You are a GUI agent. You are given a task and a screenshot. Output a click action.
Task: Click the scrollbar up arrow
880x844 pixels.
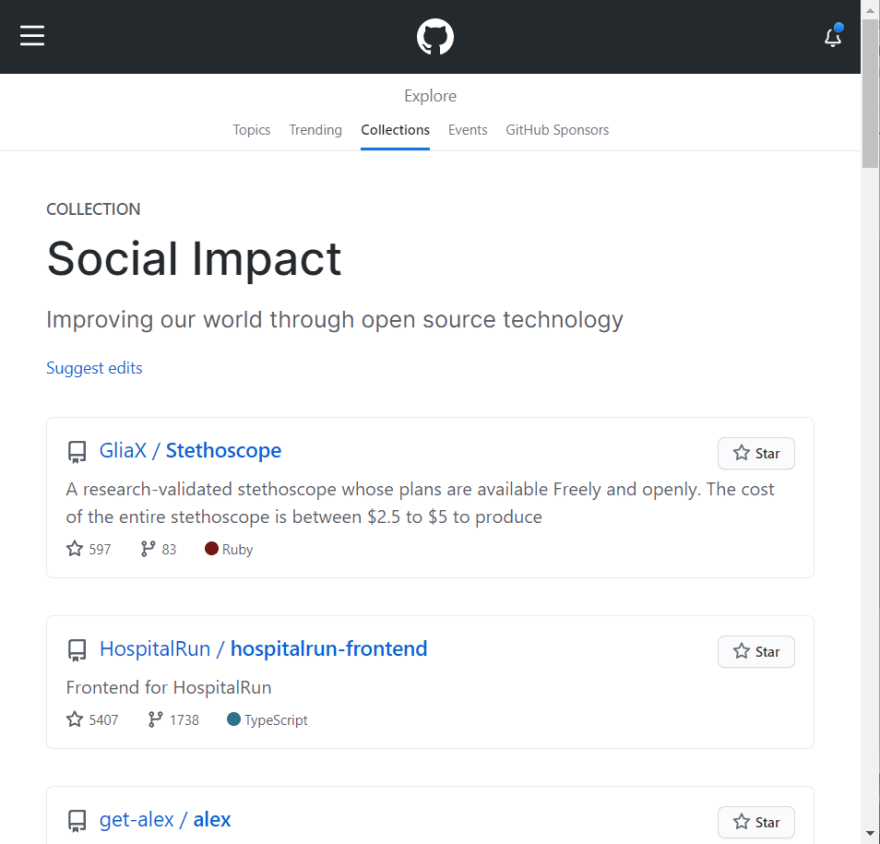[x=870, y=10]
